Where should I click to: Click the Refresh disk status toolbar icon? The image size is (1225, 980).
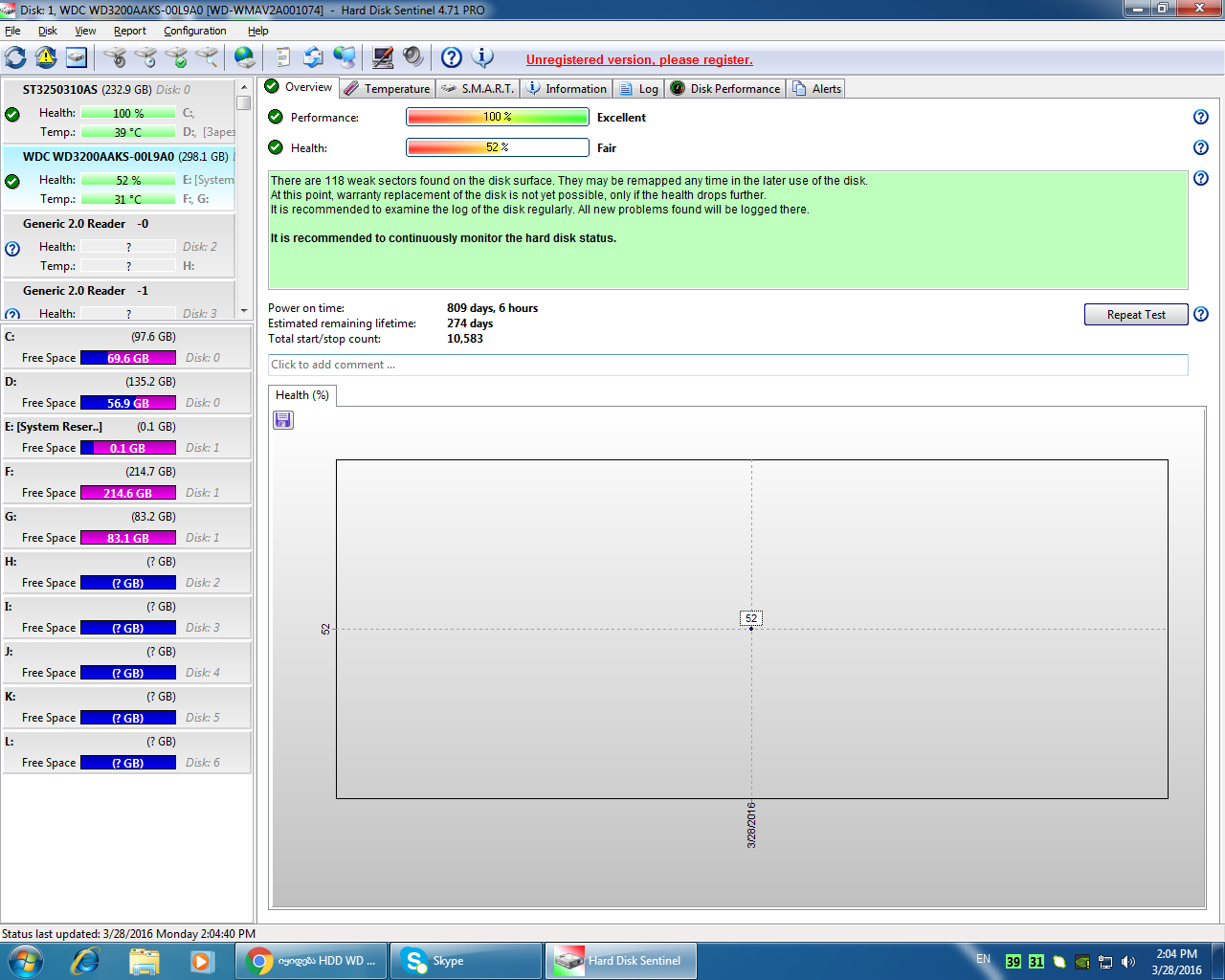[15, 57]
